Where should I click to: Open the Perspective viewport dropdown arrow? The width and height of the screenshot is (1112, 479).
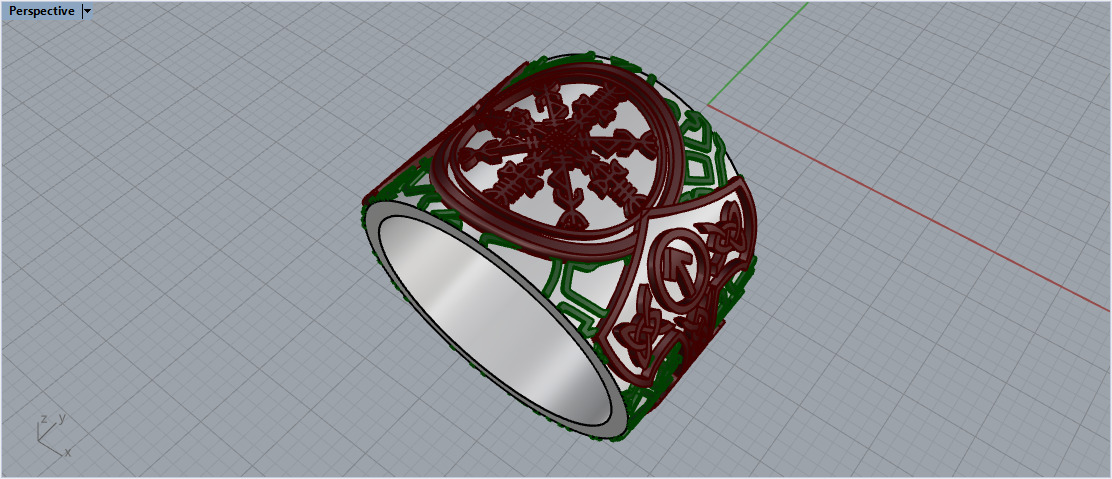pyautogui.click(x=87, y=11)
